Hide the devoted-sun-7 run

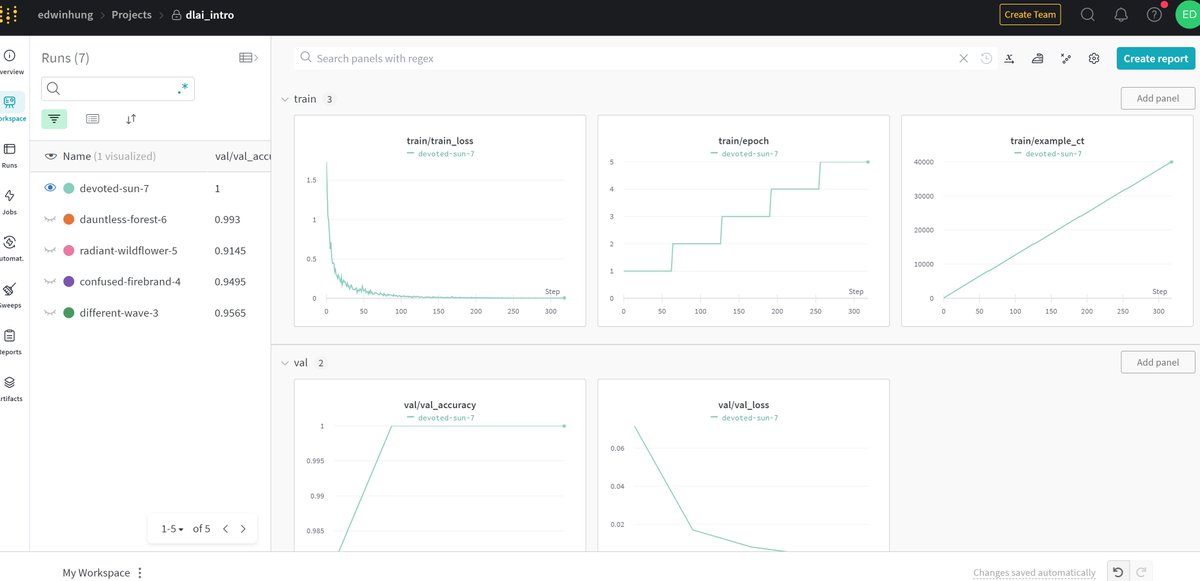50,188
